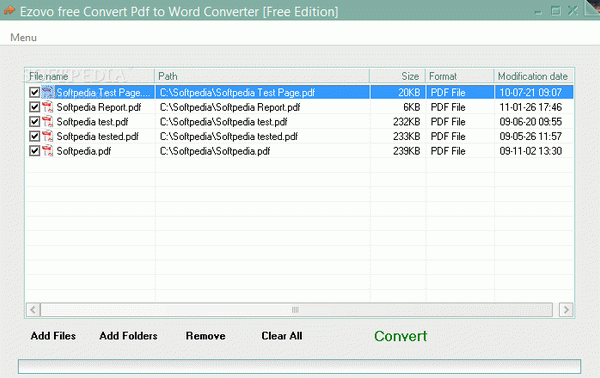Sort by the Path column header
The image size is (600, 378).
pos(262,76)
